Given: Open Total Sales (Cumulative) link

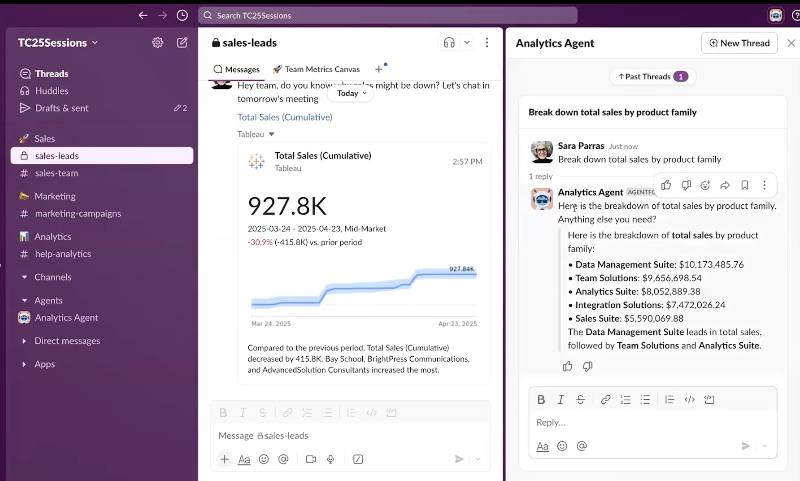Looking at the screenshot, I should point(285,117).
